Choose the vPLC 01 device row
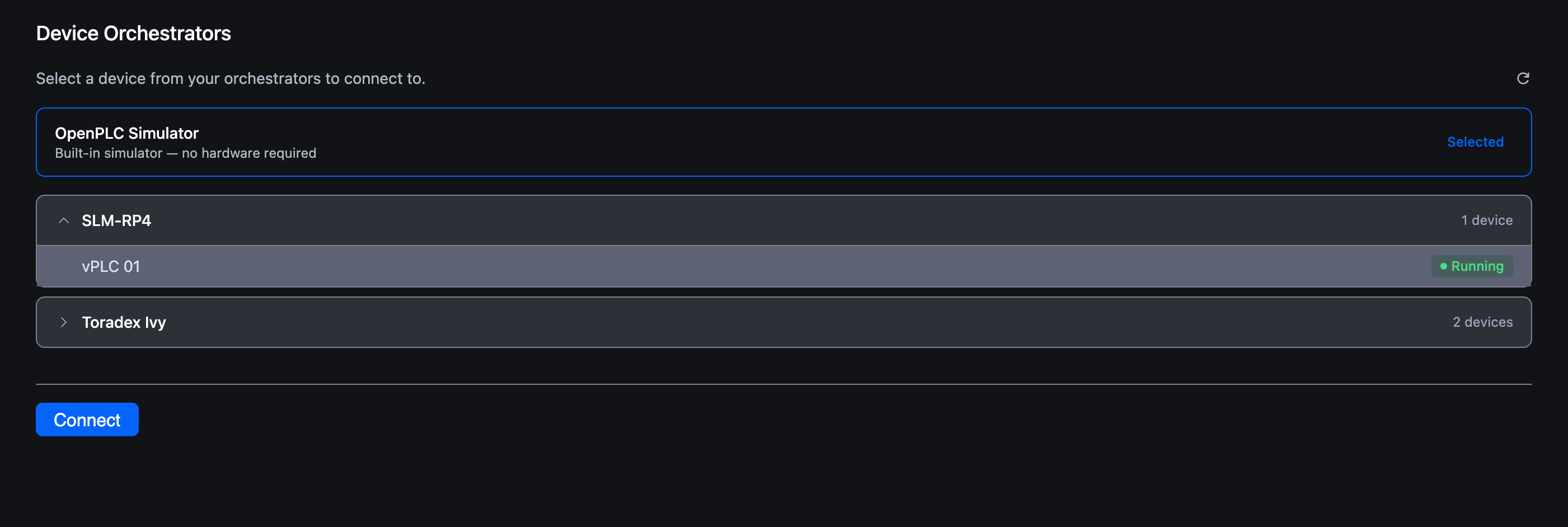1568x527 pixels. tap(783, 266)
